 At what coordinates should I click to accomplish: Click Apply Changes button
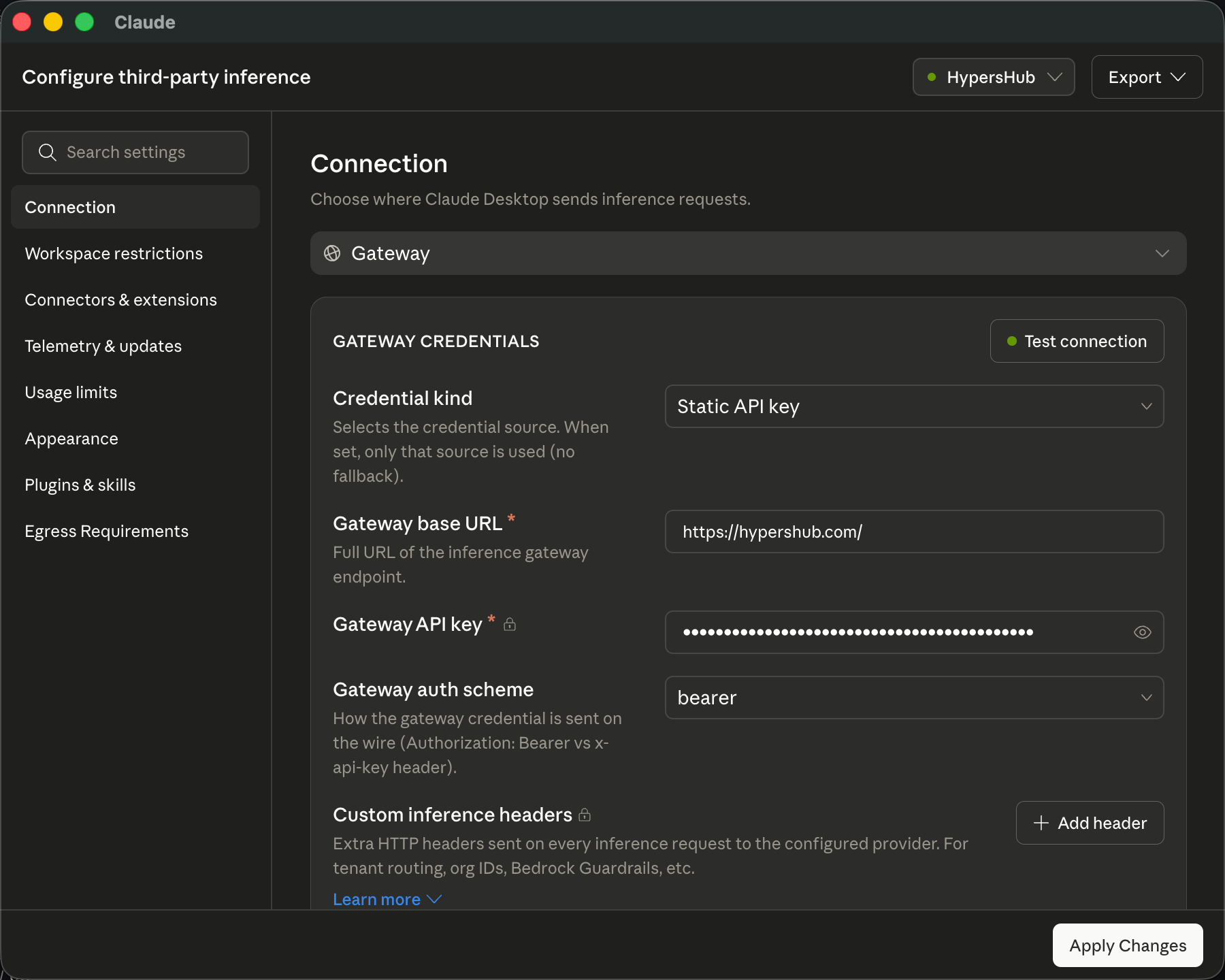coord(1128,945)
